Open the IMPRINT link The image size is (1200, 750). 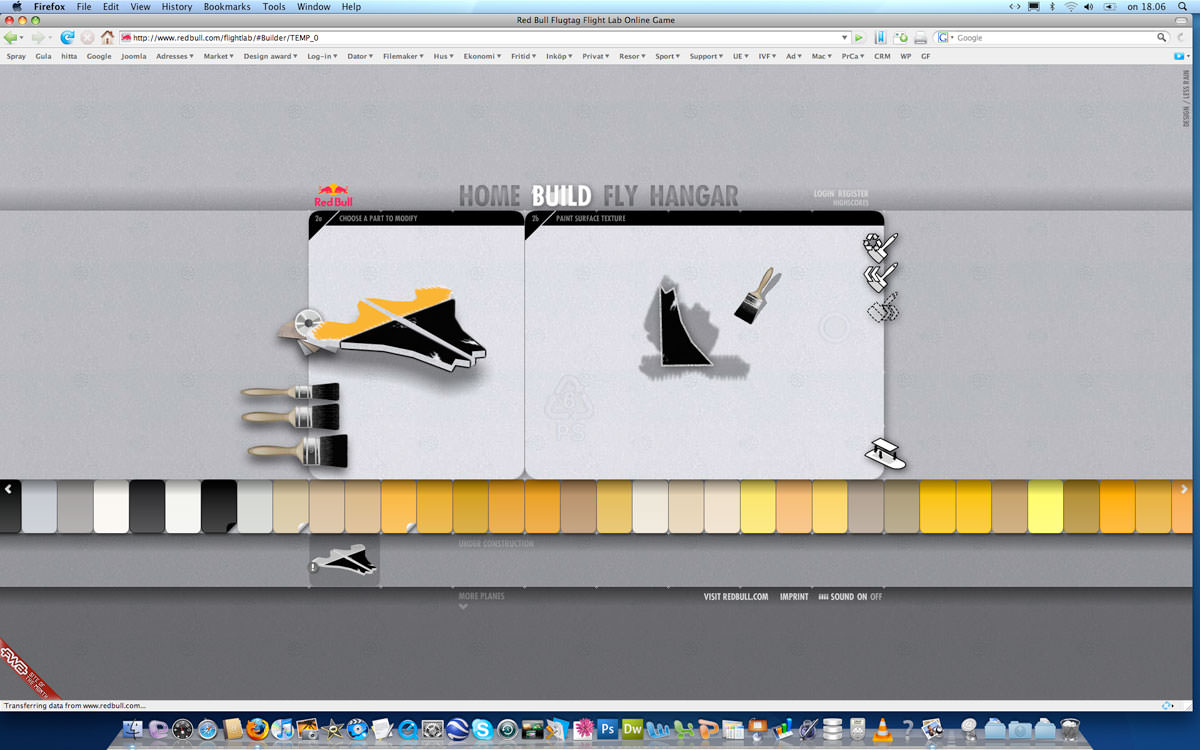pyautogui.click(x=794, y=597)
